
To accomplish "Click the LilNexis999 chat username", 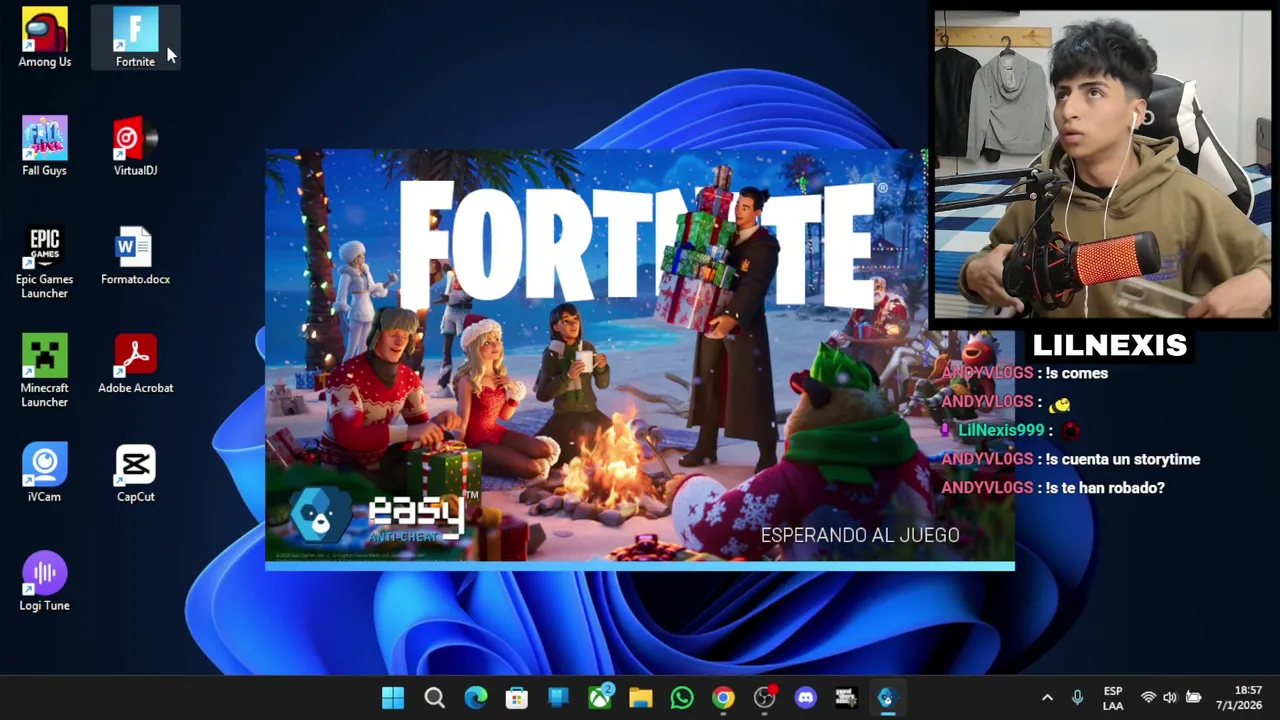I will pos(1001,430).
